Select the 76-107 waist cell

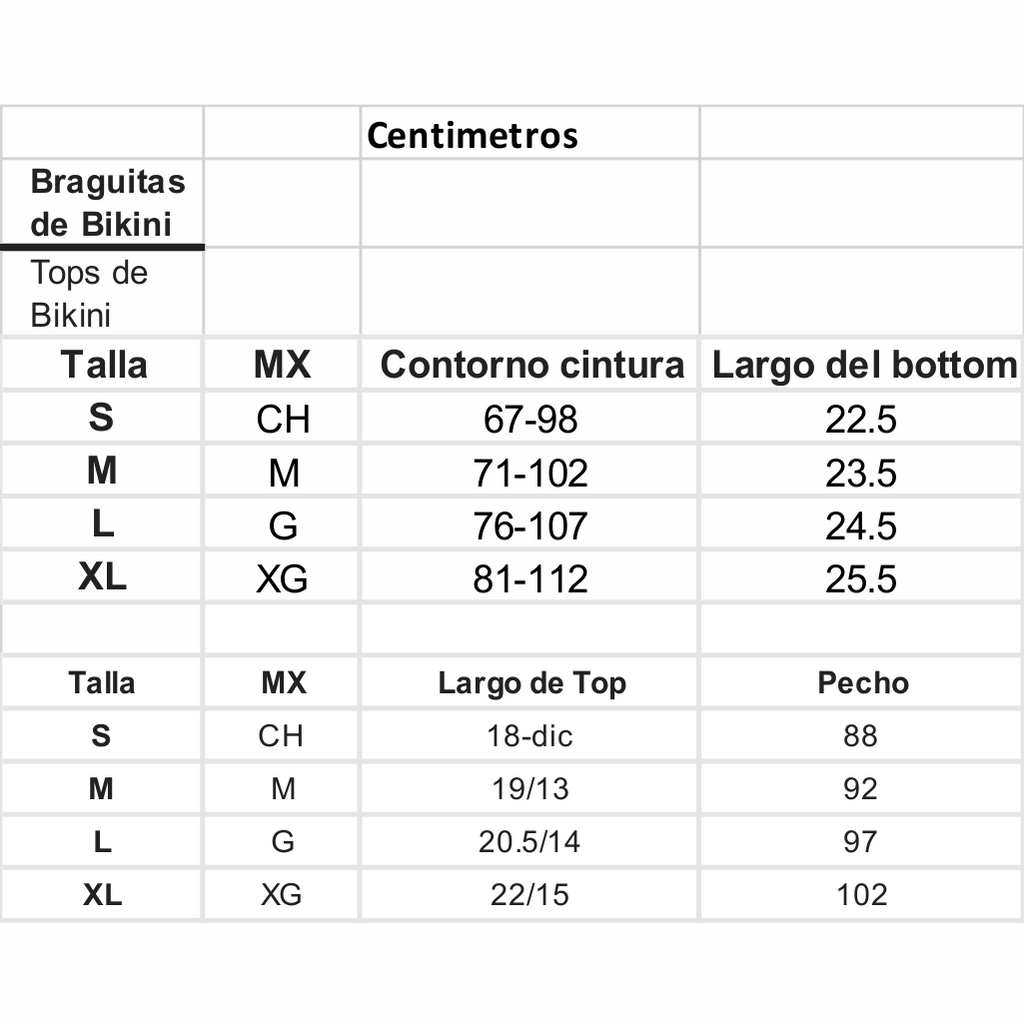[x=530, y=525]
